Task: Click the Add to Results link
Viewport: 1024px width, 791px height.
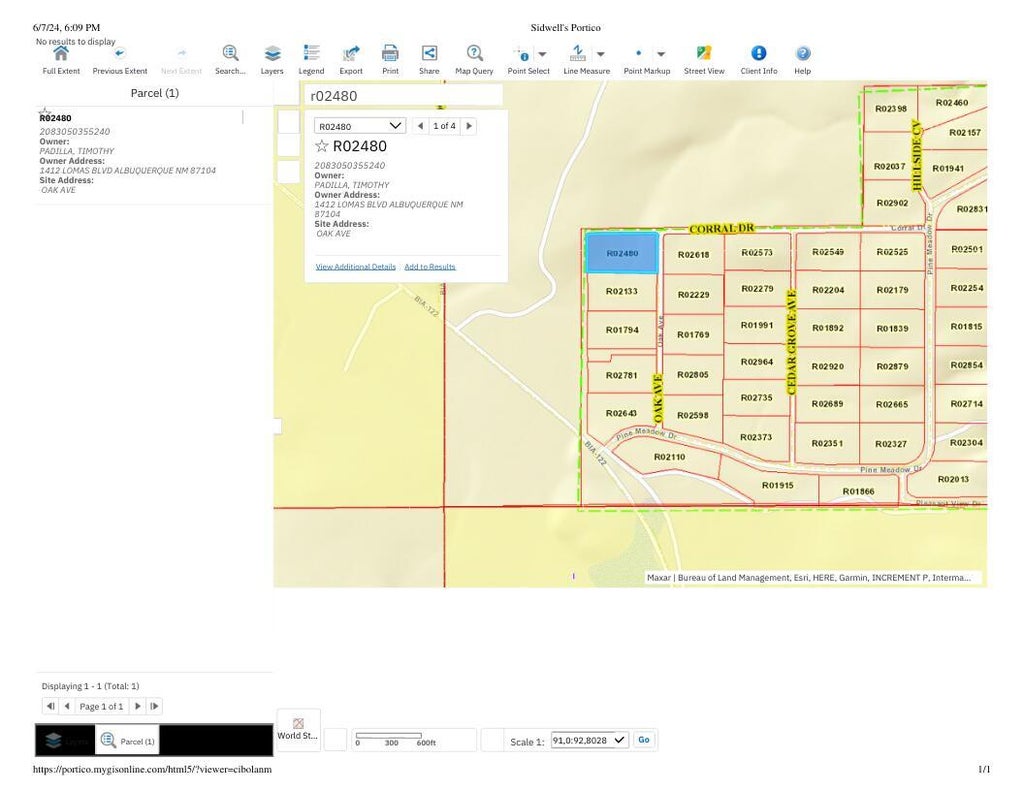Action: pyautogui.click(x=429, y=267)
